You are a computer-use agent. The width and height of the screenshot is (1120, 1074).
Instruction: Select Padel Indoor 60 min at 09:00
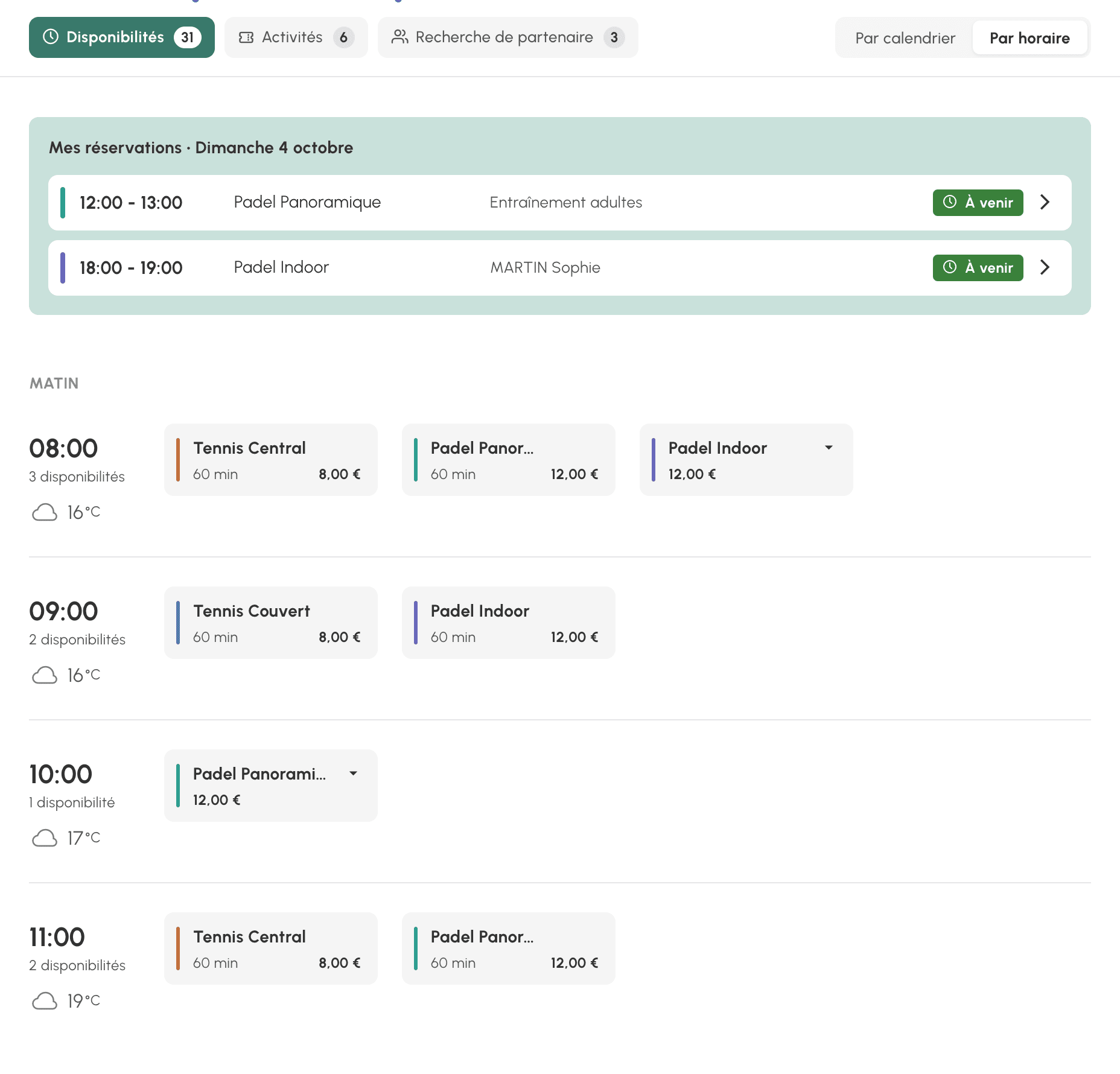point(509,623)
